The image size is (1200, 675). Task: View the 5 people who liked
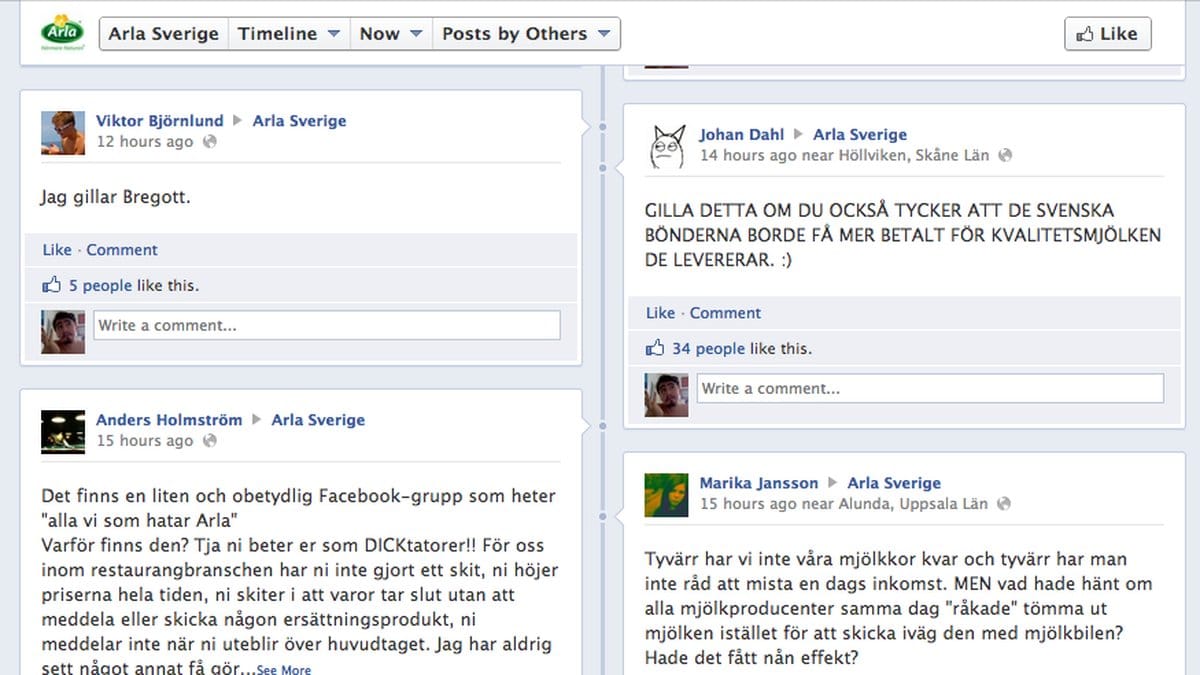(100, 285)
